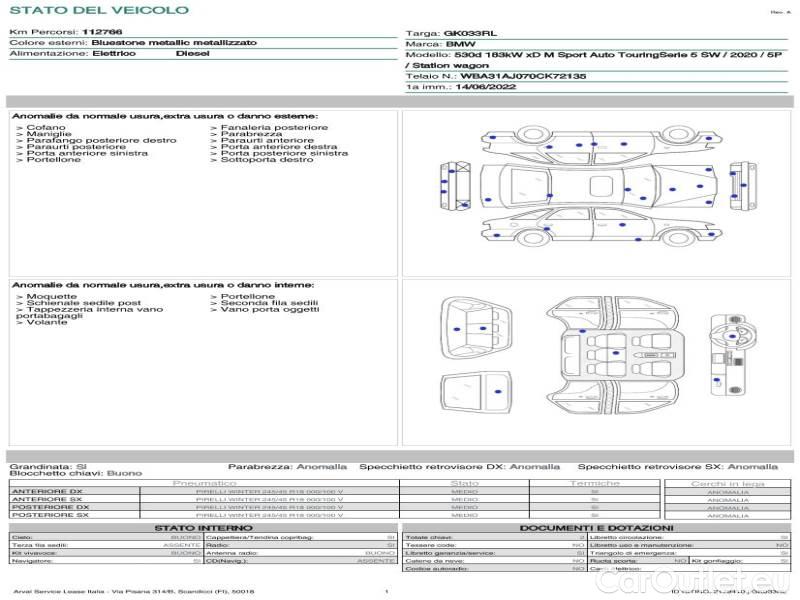Click the Cerchi in lega column header
The width and height of the screenshot is (800, 600).
(x=727, y=483)
